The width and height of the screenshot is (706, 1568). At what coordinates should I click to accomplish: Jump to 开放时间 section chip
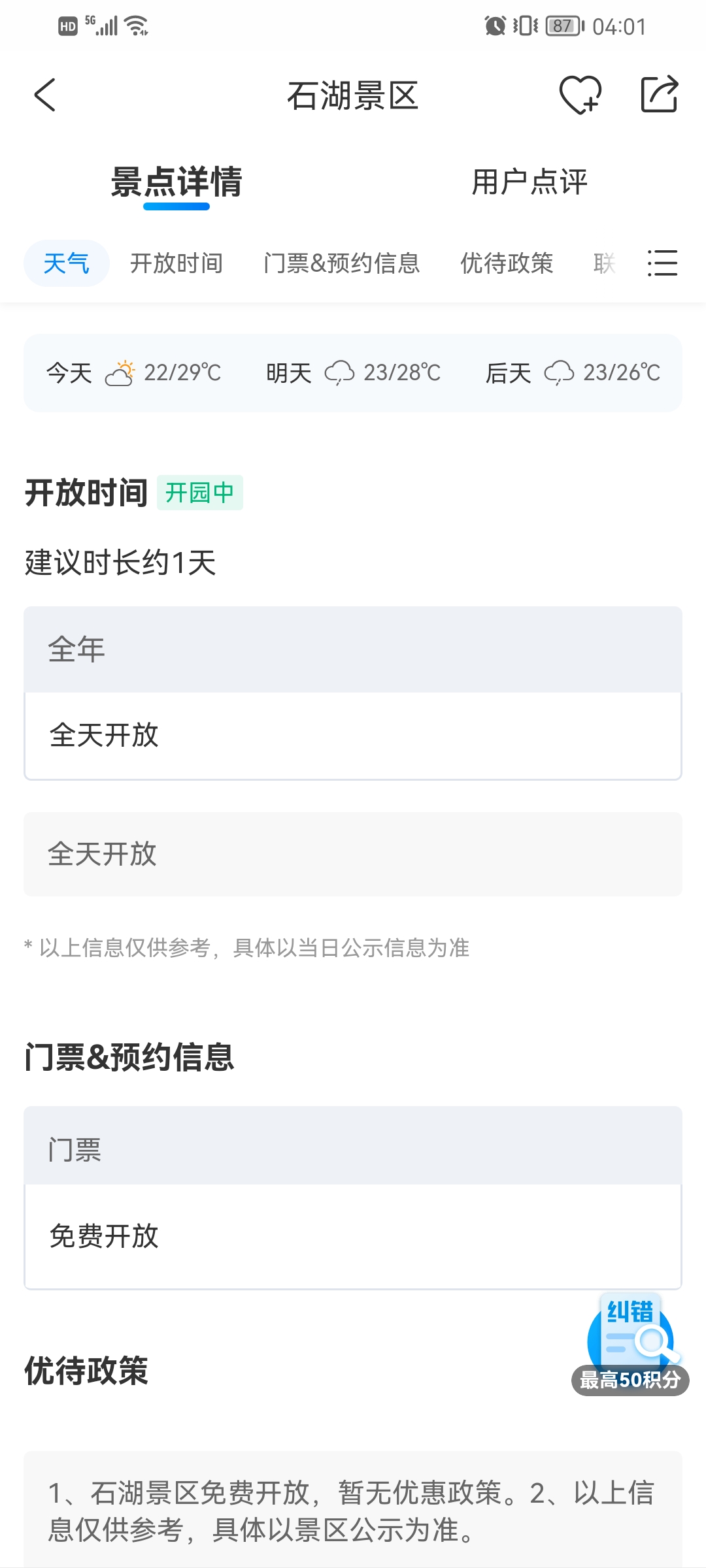[176, 263]
